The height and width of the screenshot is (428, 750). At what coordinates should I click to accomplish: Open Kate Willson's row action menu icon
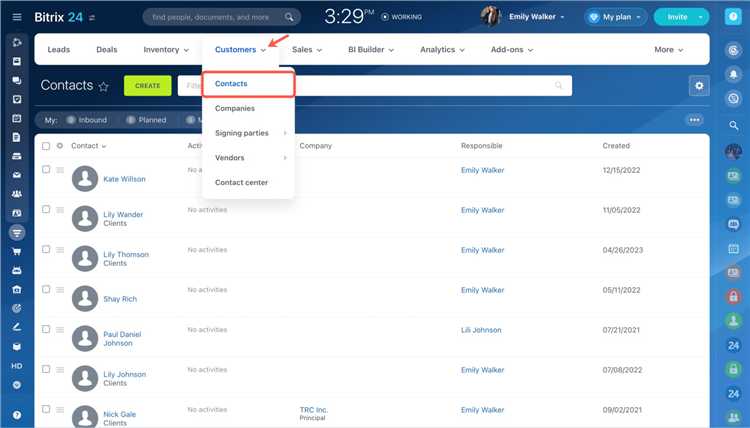click(60, 170)
